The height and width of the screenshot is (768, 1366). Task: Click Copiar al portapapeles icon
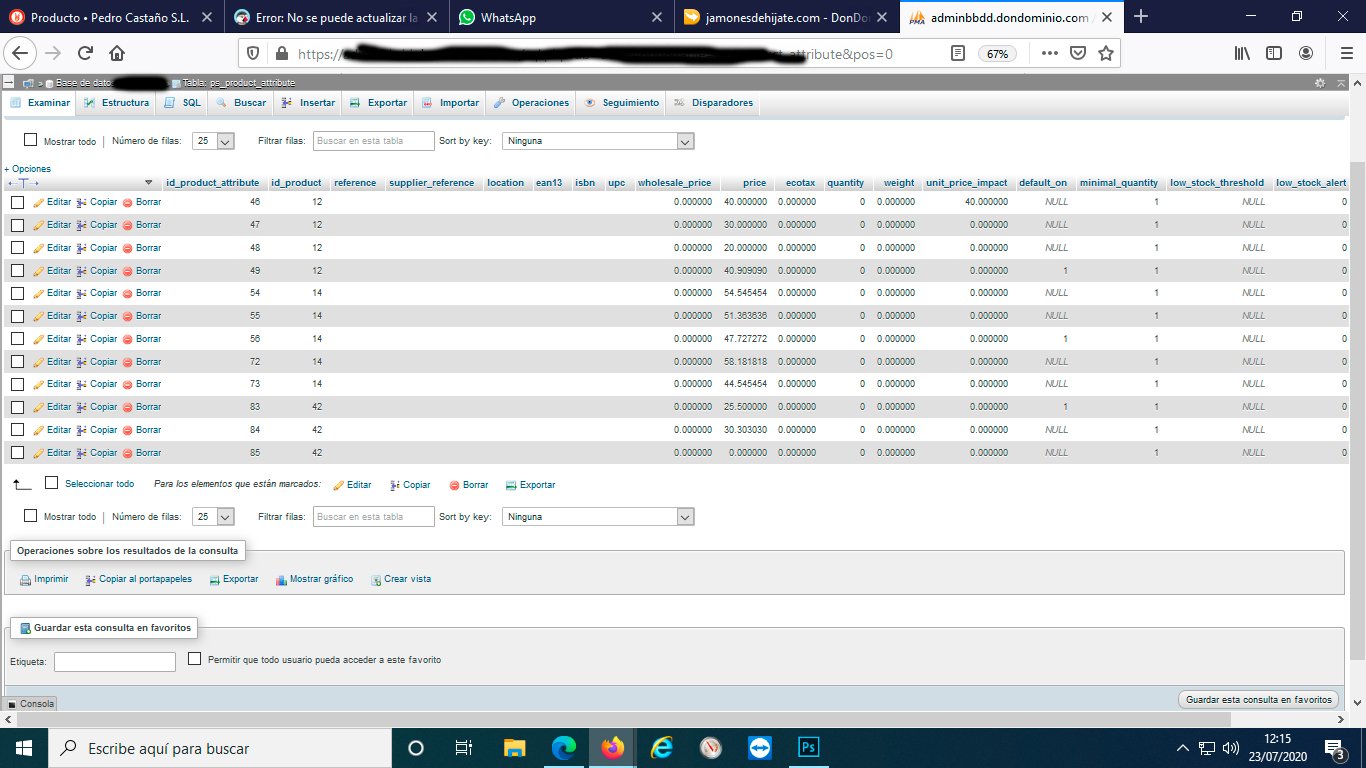pos(90,580)
